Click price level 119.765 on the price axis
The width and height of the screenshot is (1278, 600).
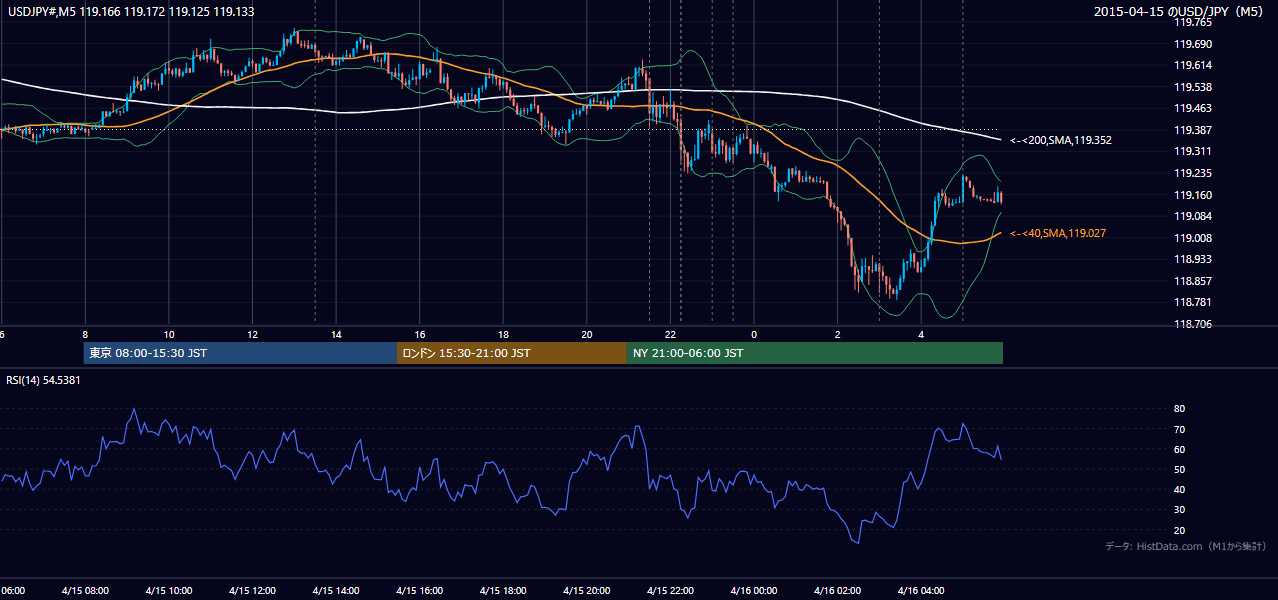(1193, 22)
